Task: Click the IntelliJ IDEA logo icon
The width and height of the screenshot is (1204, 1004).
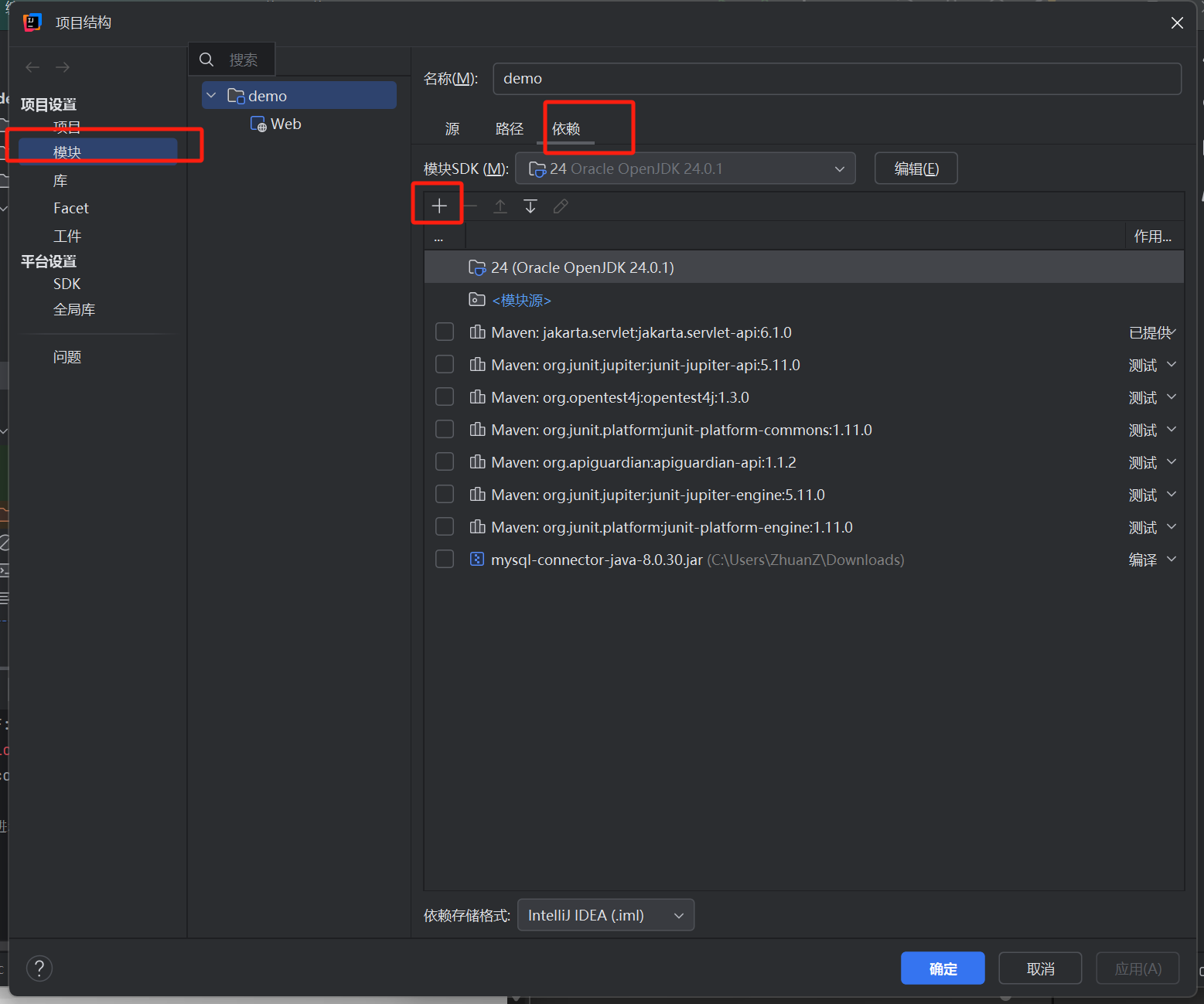Action: 32,22
